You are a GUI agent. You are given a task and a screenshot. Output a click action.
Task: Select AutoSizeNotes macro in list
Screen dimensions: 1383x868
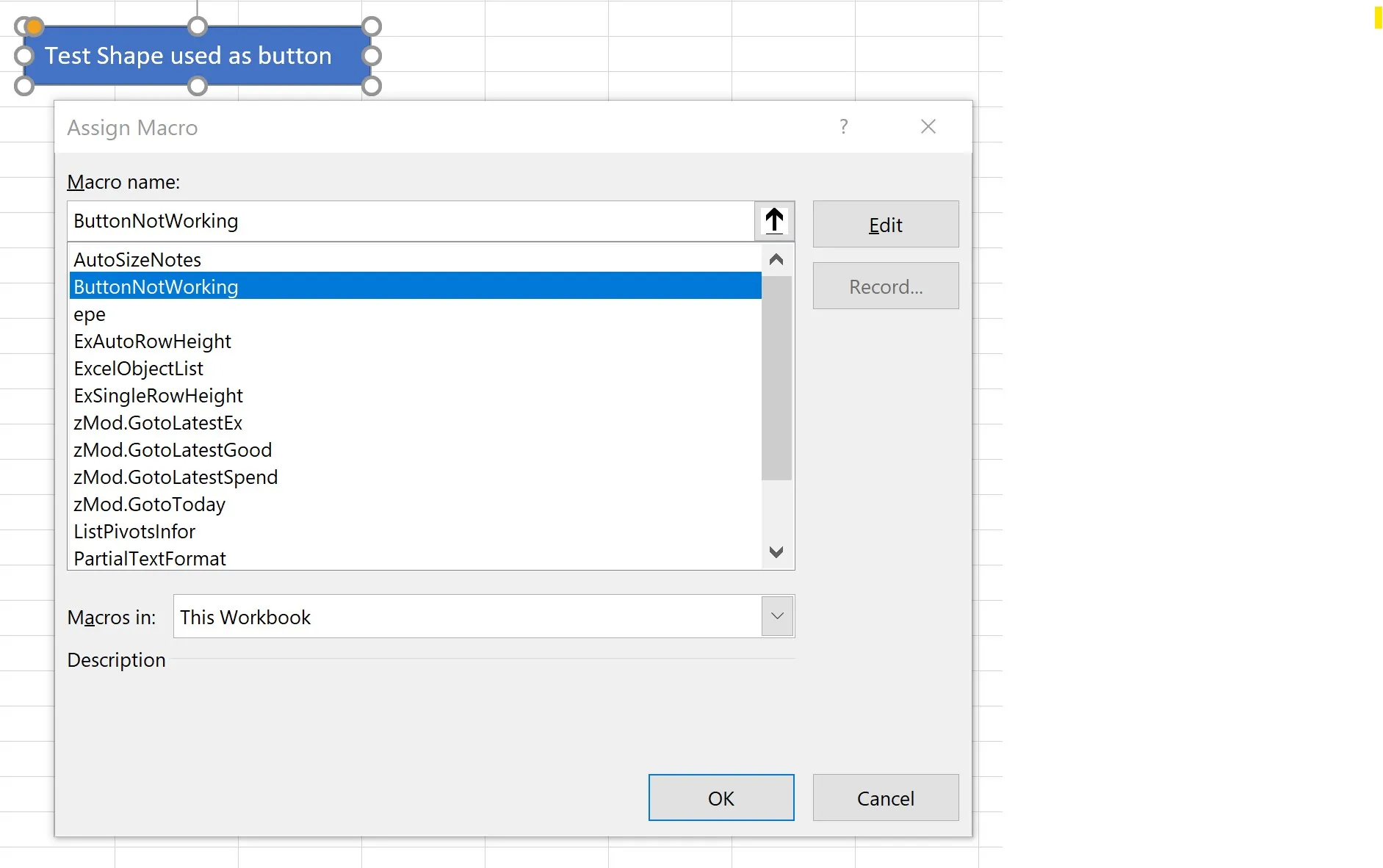point(137,260)
